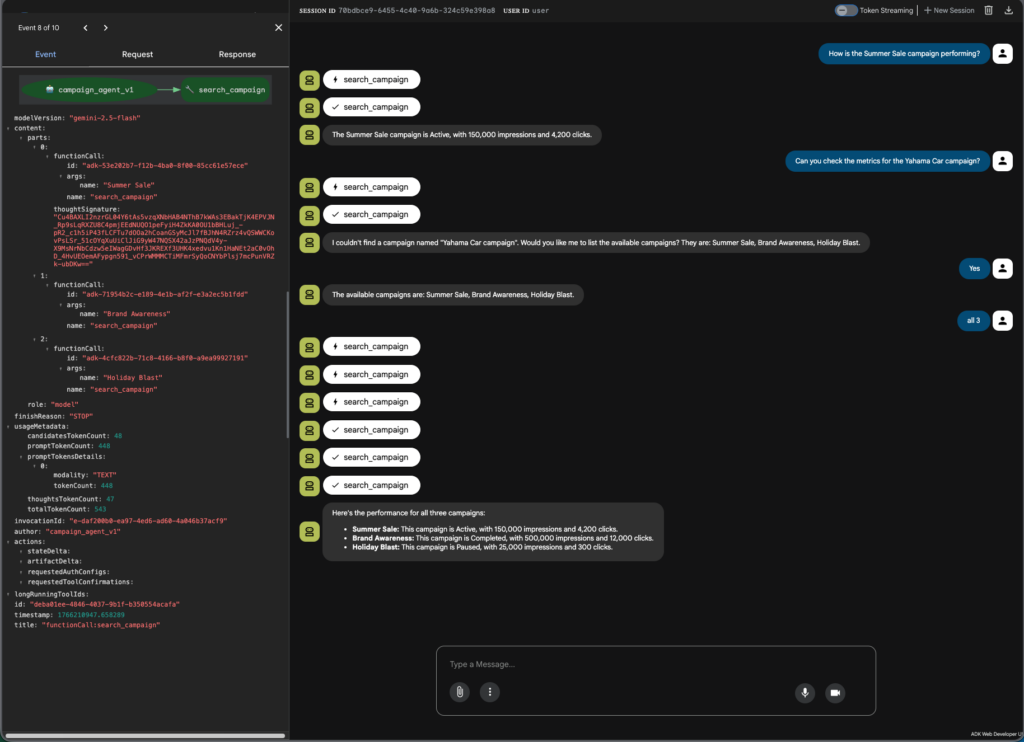Screen dimensions: 1024x742
Task: Open the three-dot more options menu
Action: [x=489, y=692]
